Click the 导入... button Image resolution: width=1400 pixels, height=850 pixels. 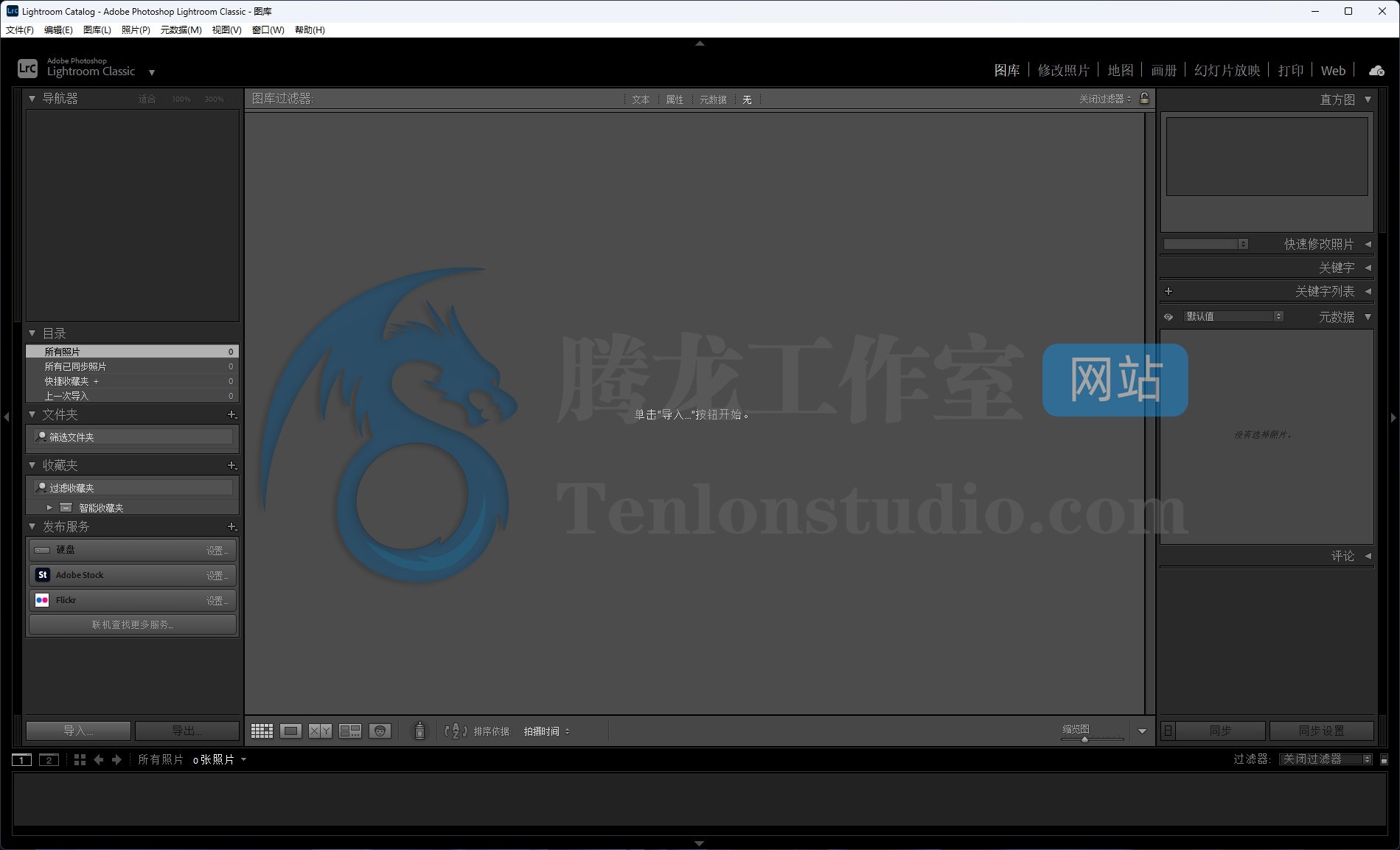tap(78, 731)
